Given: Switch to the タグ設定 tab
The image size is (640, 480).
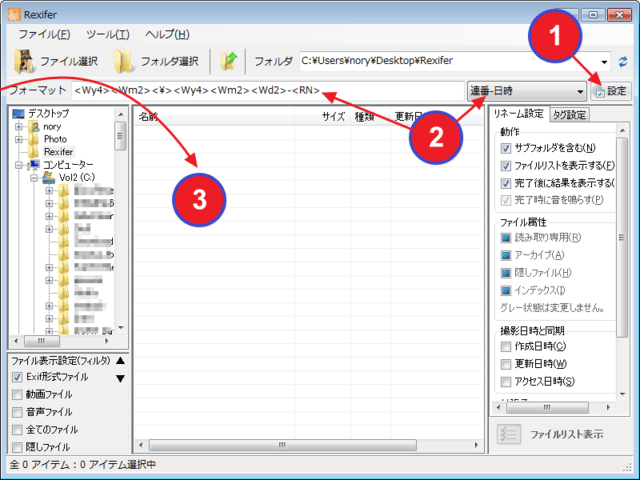Looking at the screenshot, I should [568, 114].
